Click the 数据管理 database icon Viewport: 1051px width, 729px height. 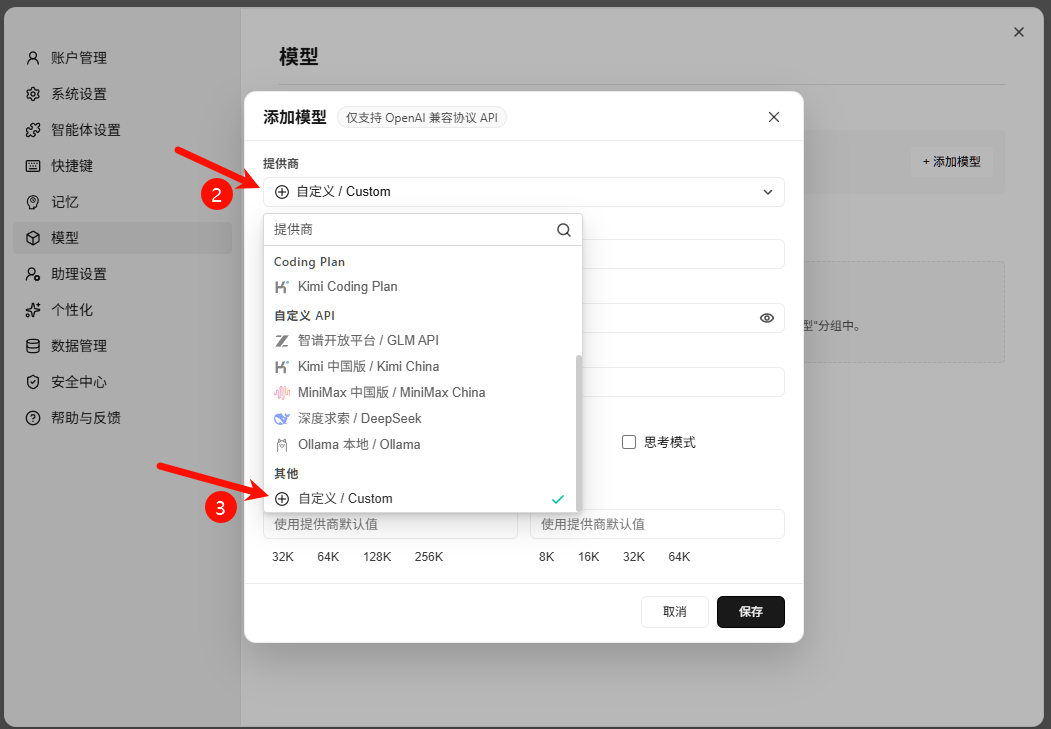(33, 346)
